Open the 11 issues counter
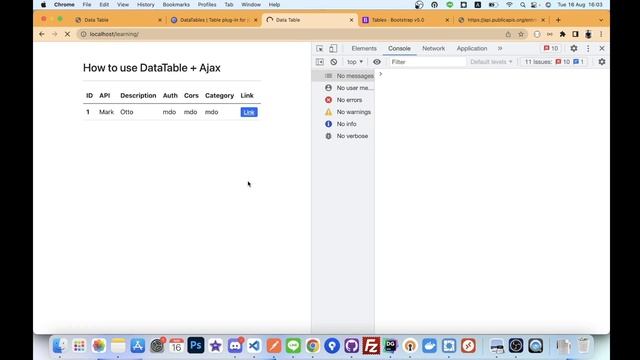Image resolution: width=640 pixels, height=360 pixels. (554, 62)
